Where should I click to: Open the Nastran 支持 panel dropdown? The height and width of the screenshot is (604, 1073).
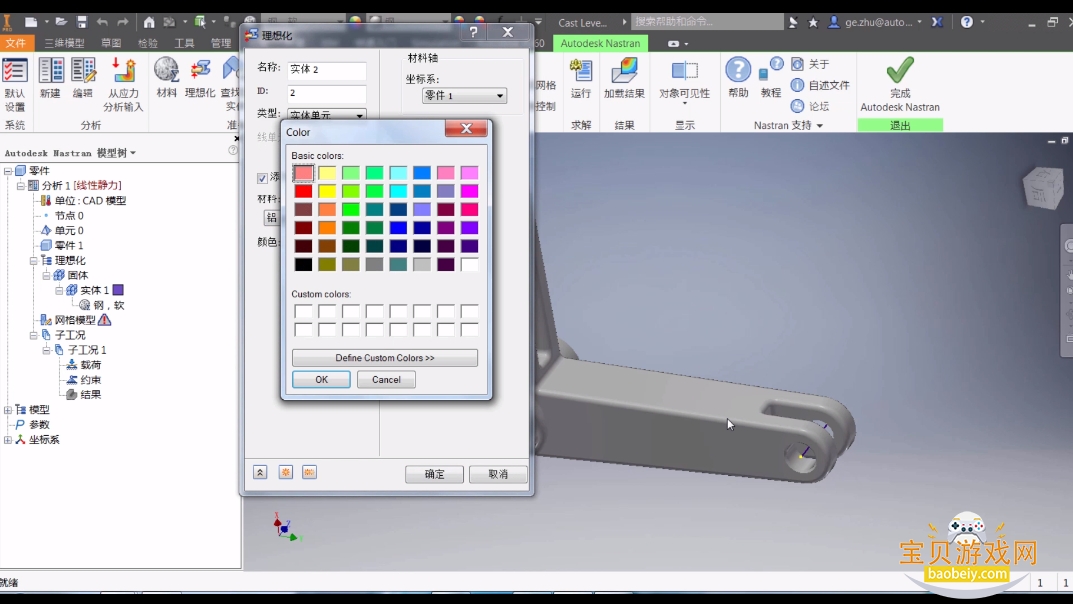coord(820,126)
